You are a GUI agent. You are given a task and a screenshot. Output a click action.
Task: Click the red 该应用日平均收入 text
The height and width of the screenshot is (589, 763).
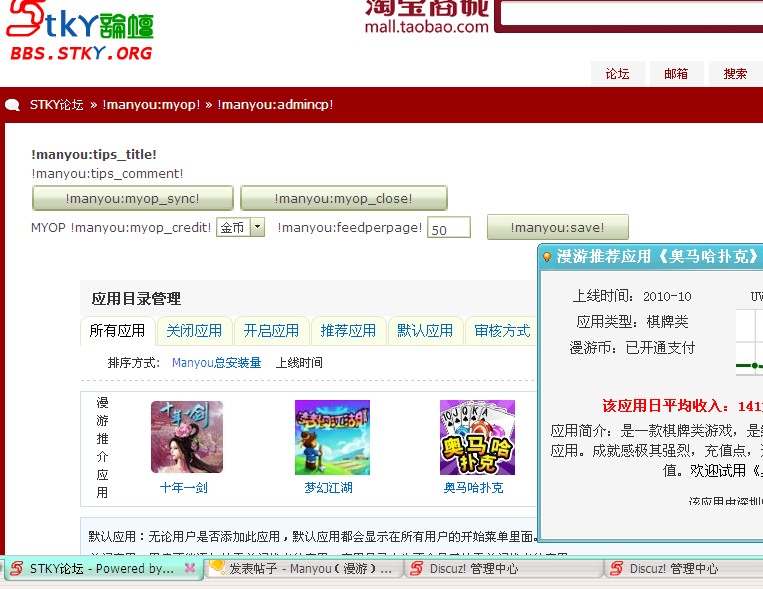(682, 405)
